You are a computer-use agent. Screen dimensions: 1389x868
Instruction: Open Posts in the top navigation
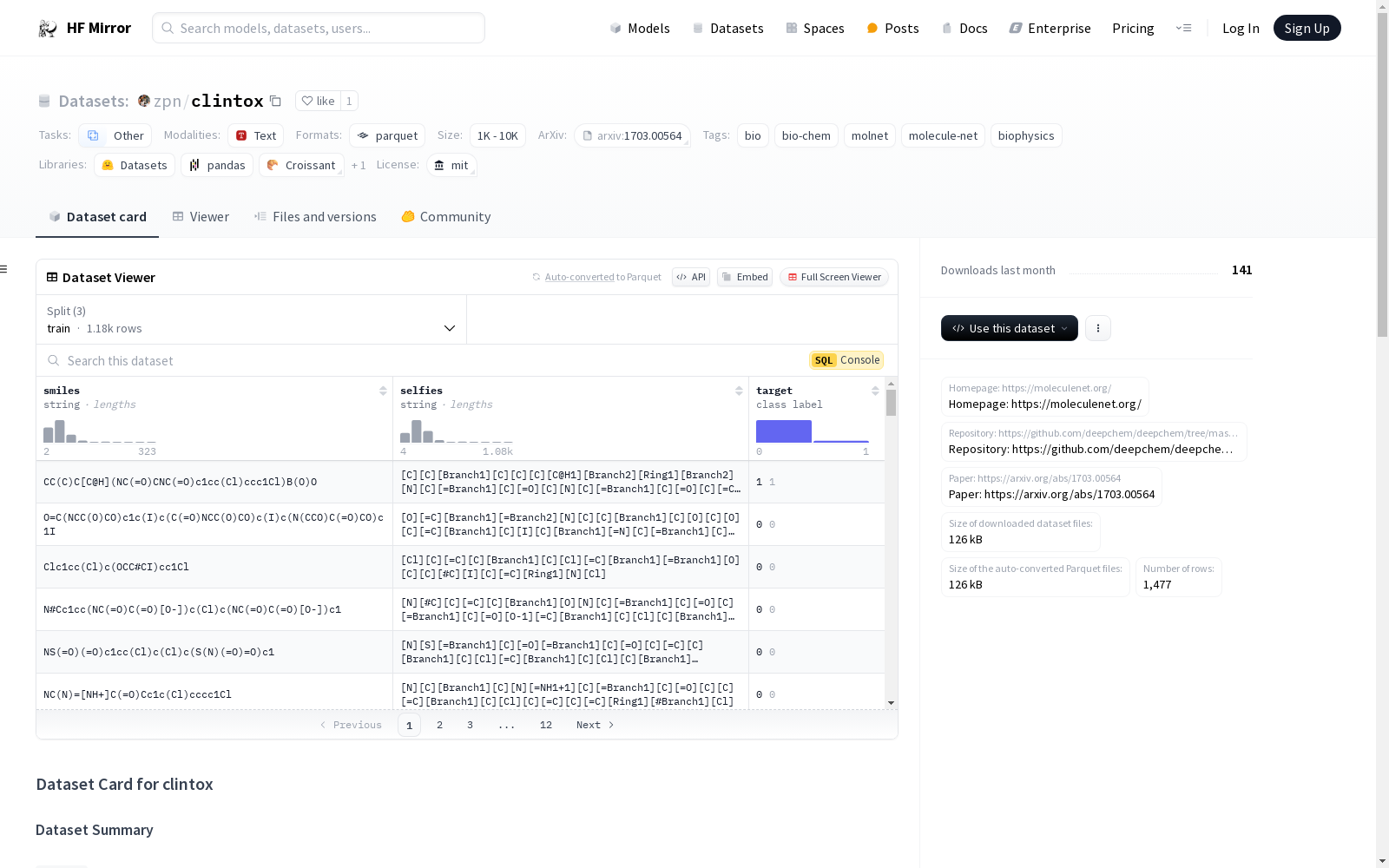(893, 28)
